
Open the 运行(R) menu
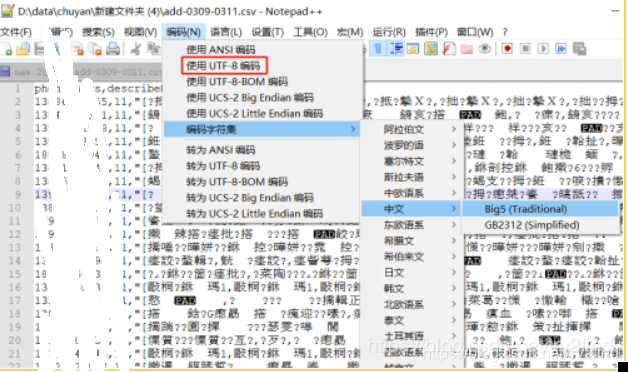(389, 32)
